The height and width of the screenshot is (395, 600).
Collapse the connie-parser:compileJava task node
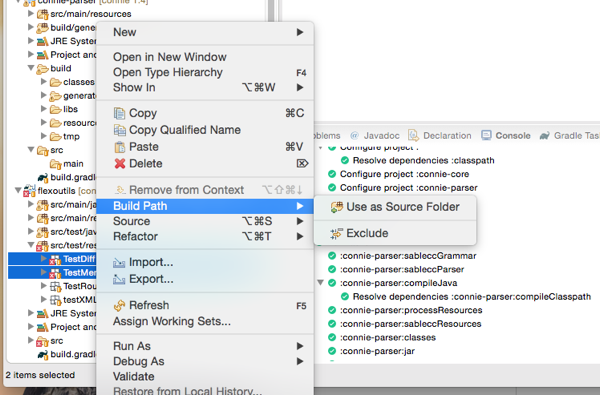pyautogui.click(x=321, y=283)
